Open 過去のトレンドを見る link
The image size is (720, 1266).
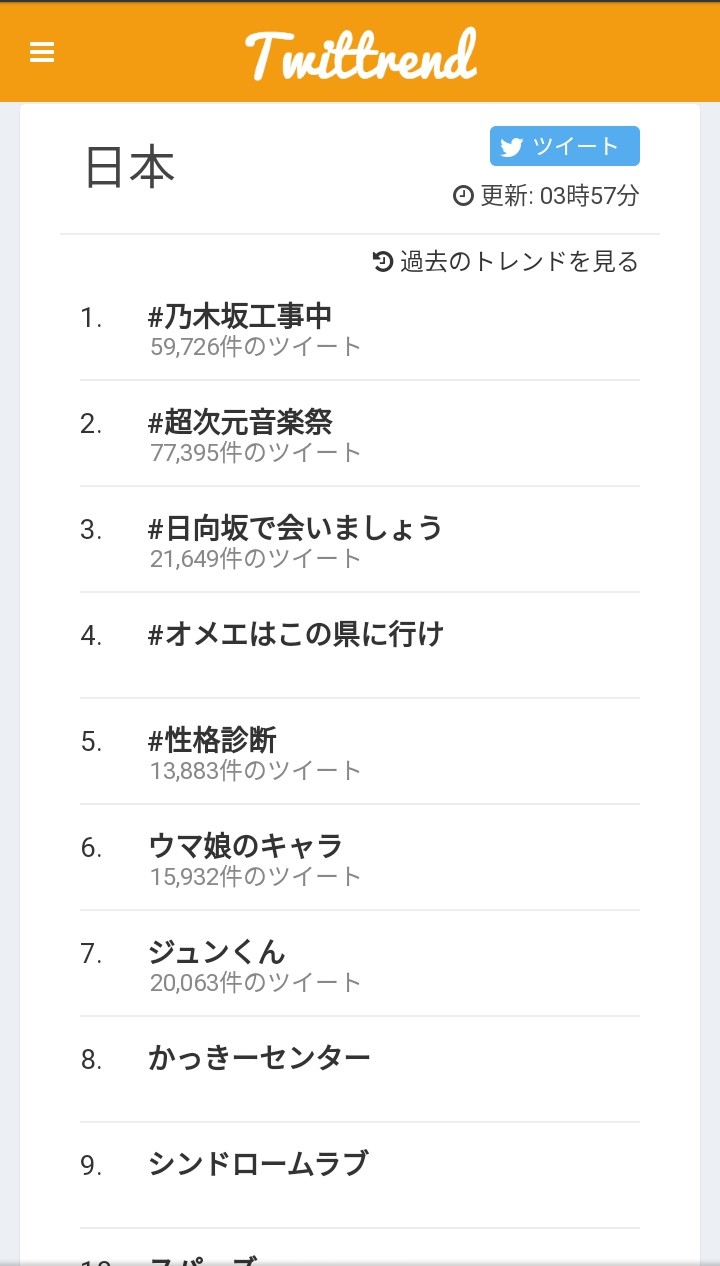pos(518,262)
